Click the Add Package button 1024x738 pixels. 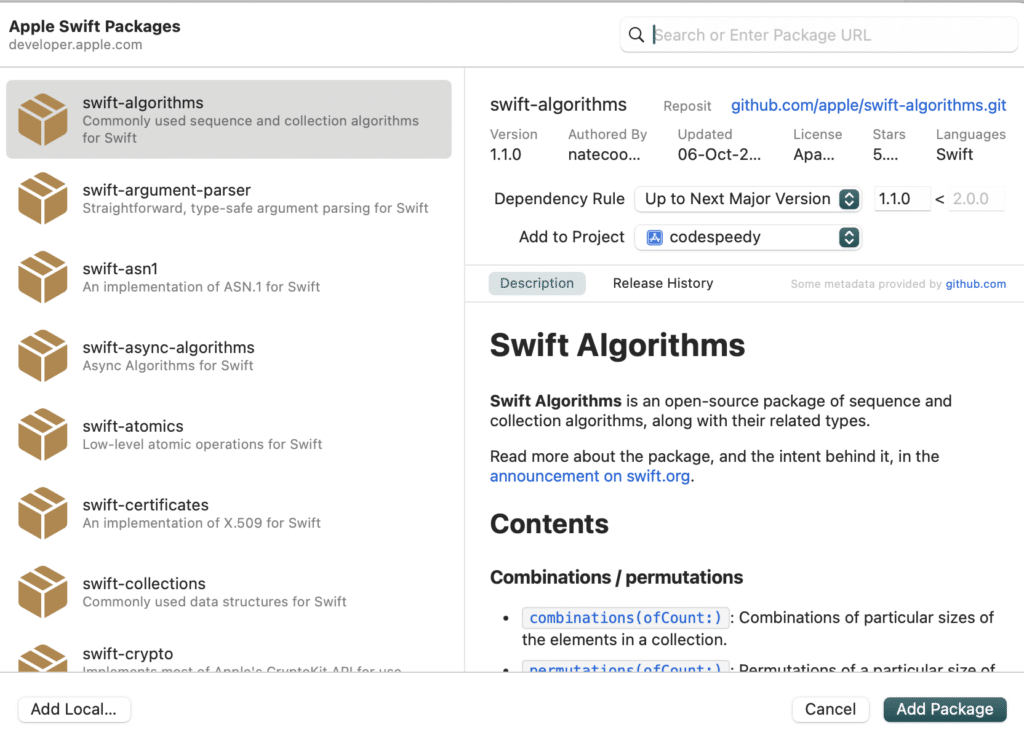pyautogui.click(x=944, y=709)
